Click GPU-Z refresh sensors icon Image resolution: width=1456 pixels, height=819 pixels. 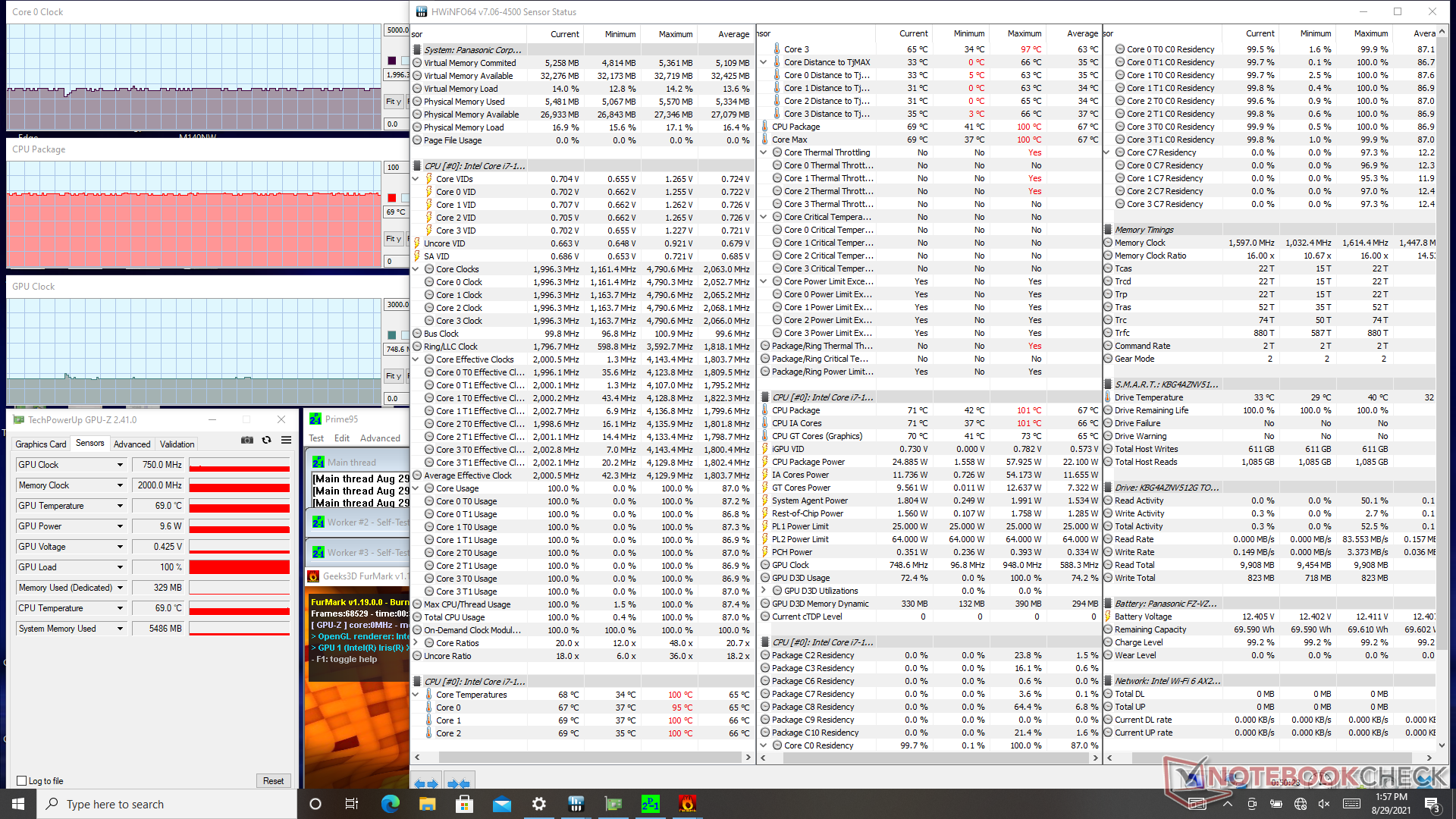point(266,440)
